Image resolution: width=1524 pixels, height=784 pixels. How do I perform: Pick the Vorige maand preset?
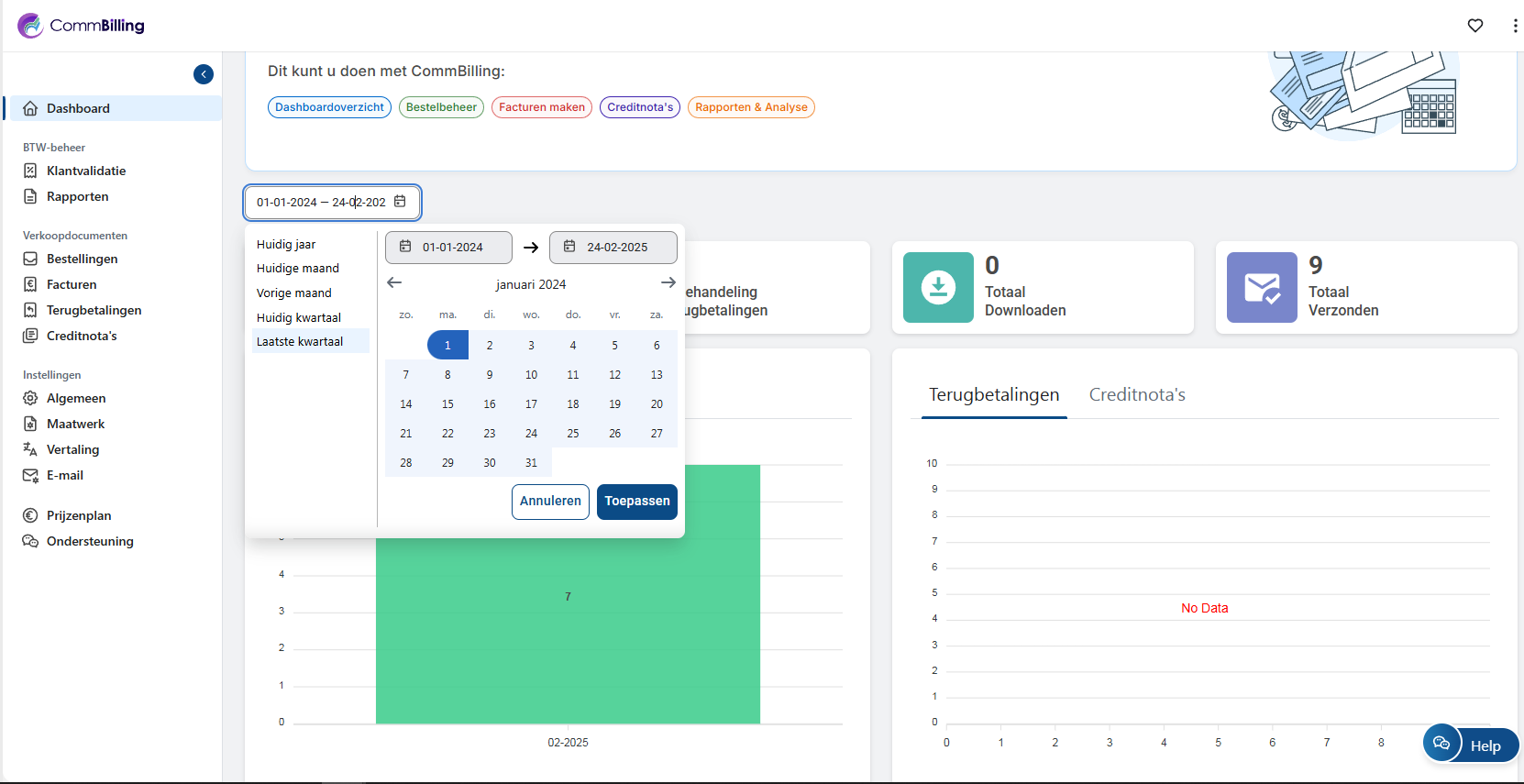pos(294,293)
